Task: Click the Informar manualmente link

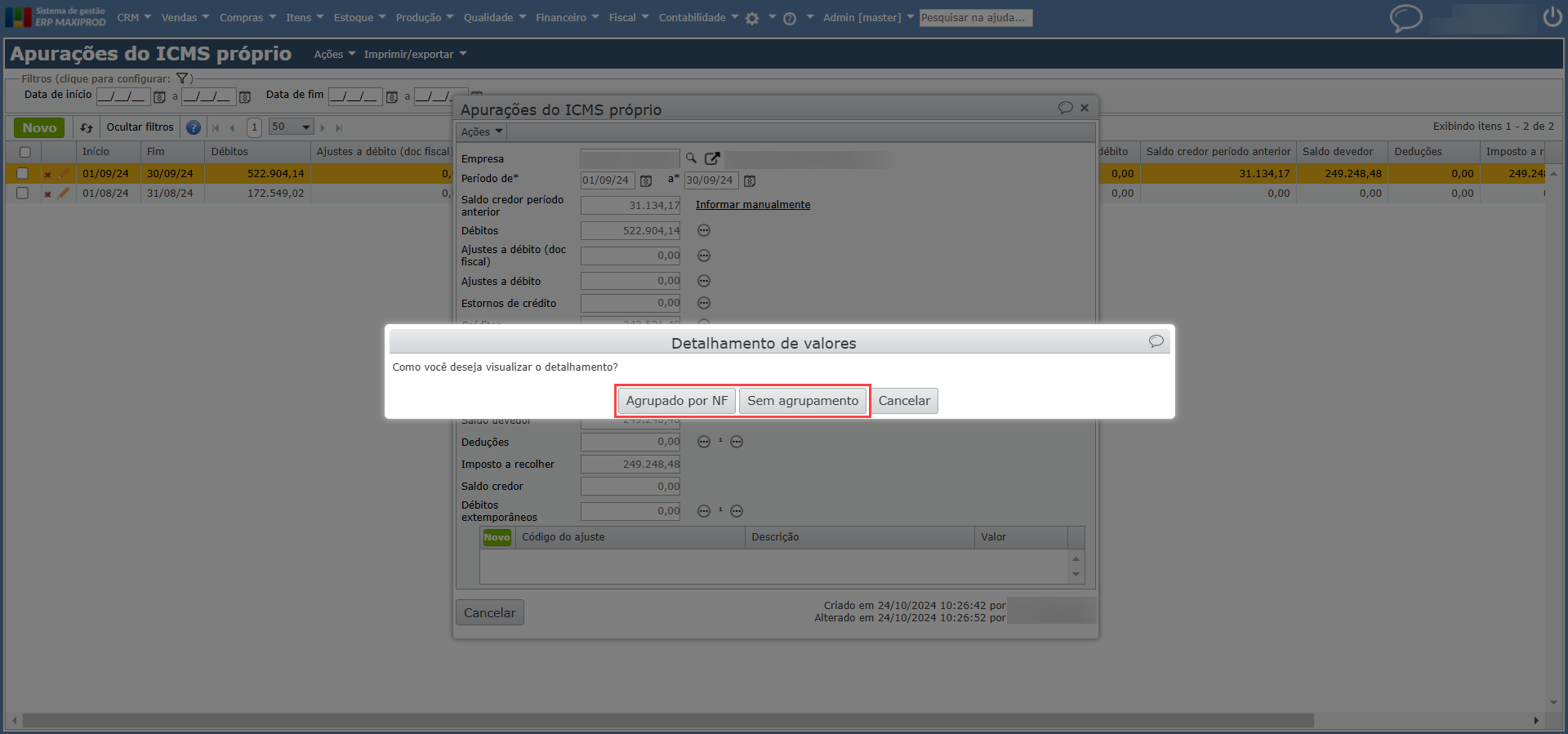Action: pyautogui.click(x=753, y=205)
